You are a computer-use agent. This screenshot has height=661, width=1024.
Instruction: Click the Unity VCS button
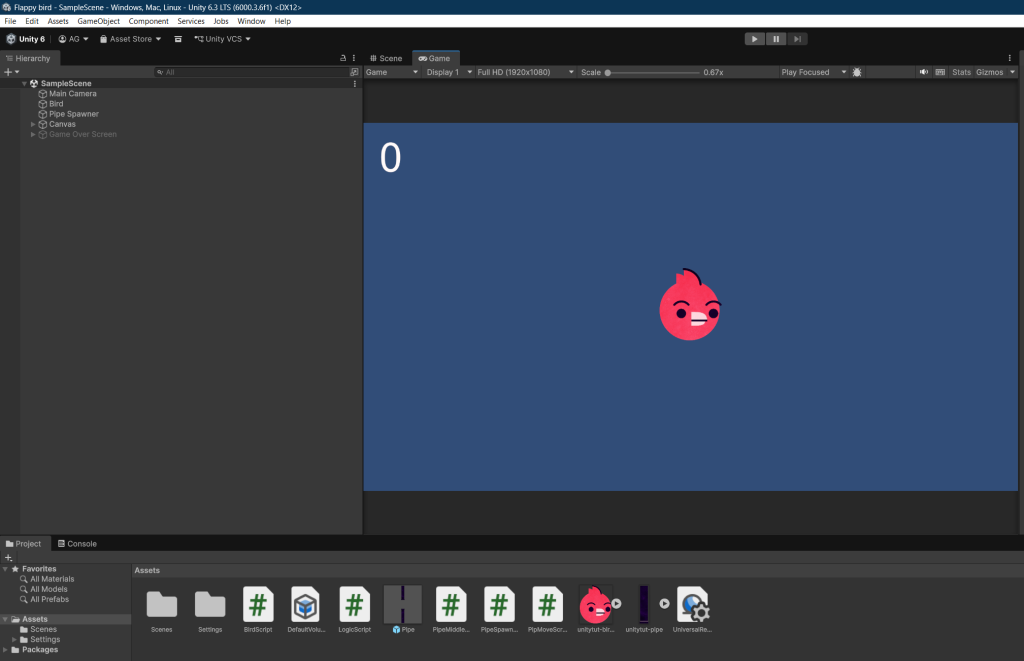pyautogui.click(x=222, y=39)
